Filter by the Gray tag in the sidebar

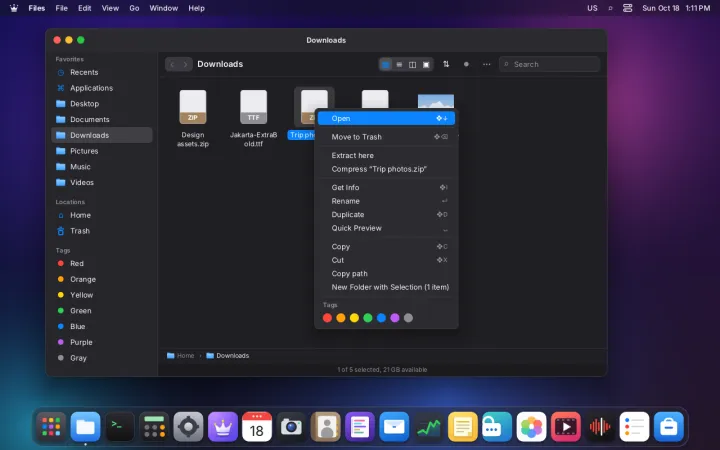102,358
